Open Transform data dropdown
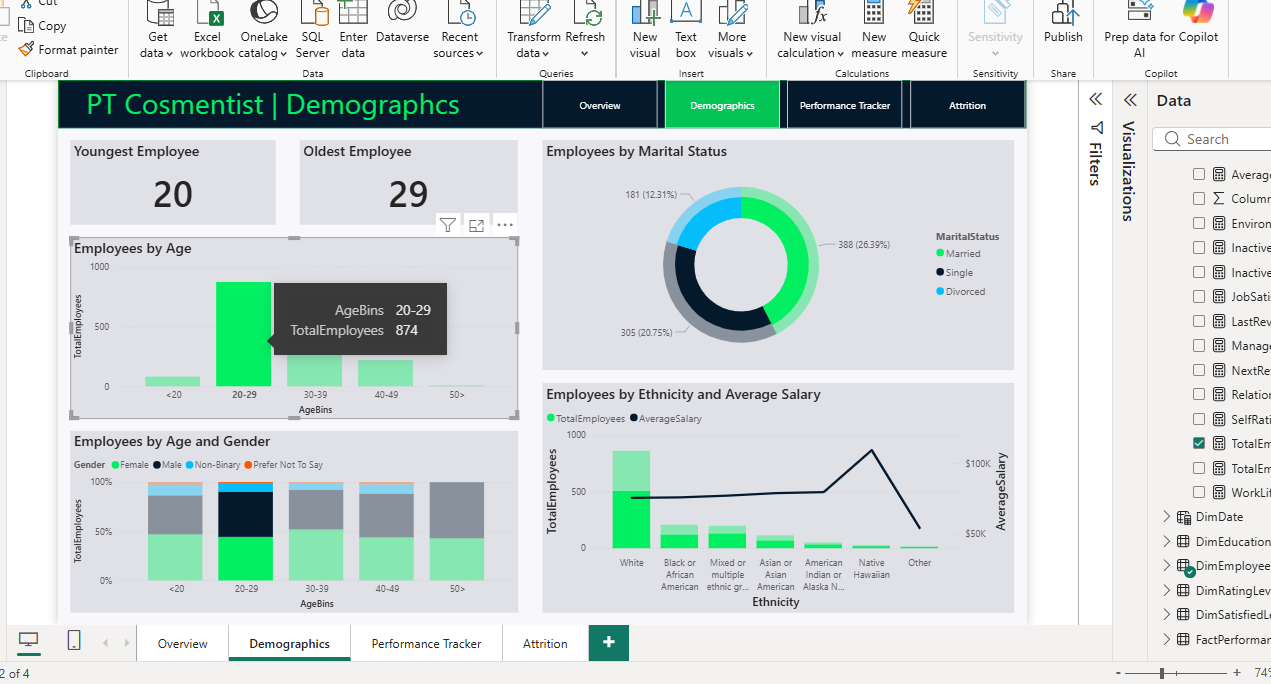 533,31
